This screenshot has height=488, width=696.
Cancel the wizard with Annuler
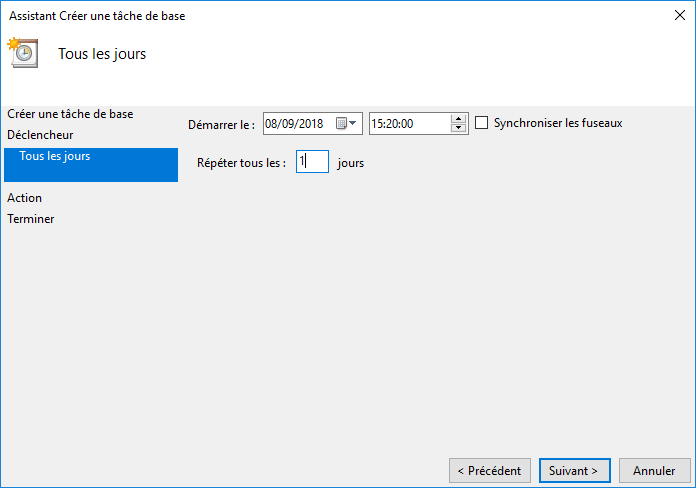[655, 471]
